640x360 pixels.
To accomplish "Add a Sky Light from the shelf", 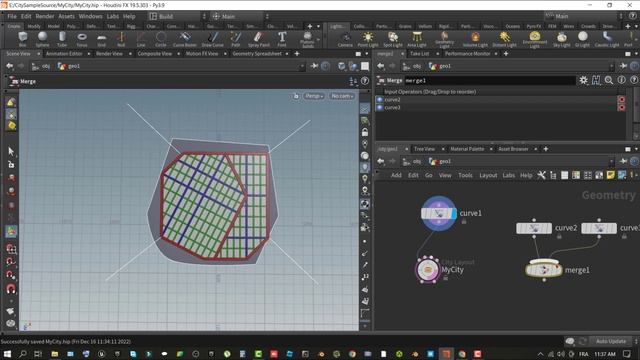I will pos(562,40).
